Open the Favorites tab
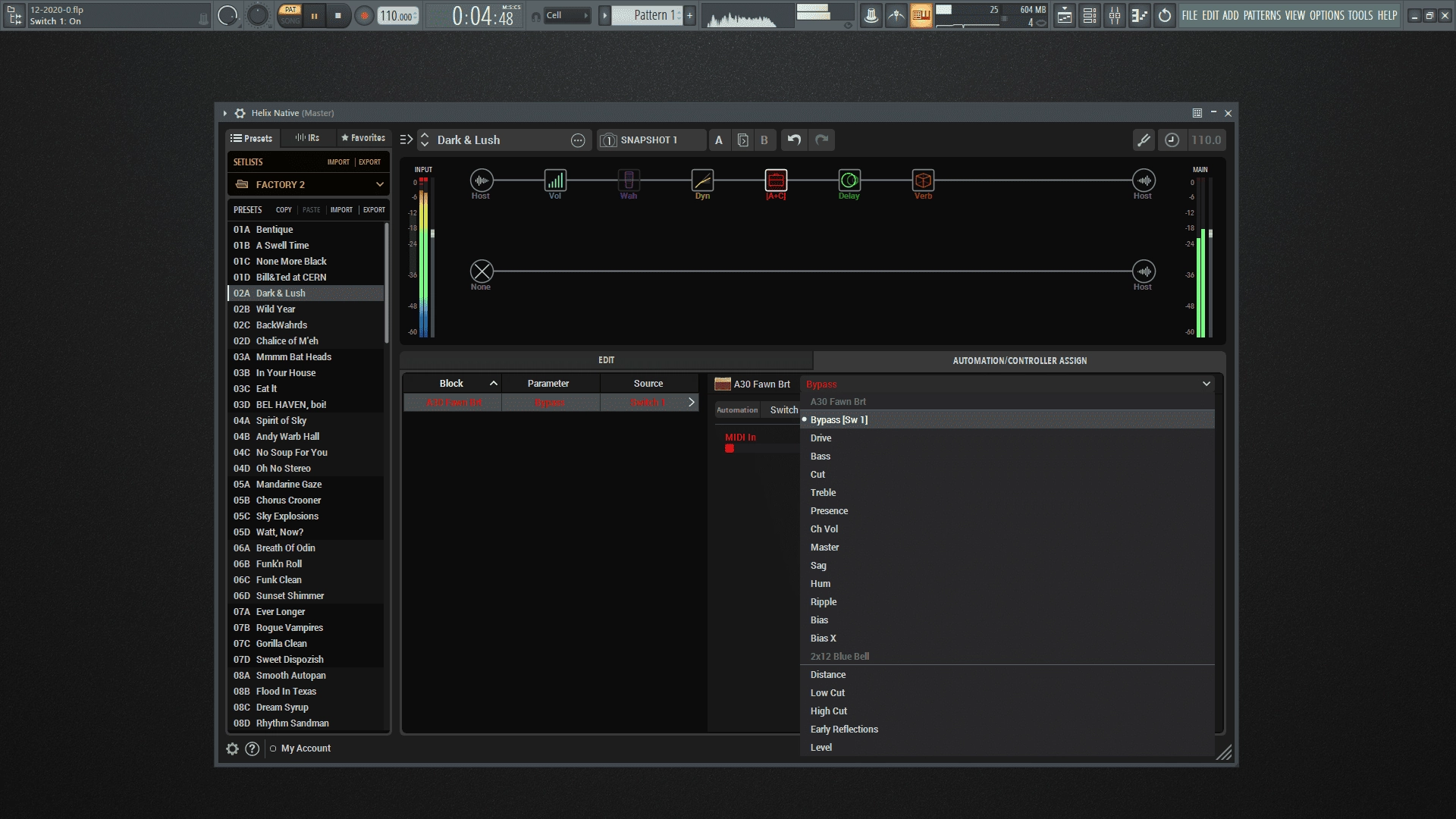Screen dimensions: 1456x819 pyautogui.click(x=362, y=138)
